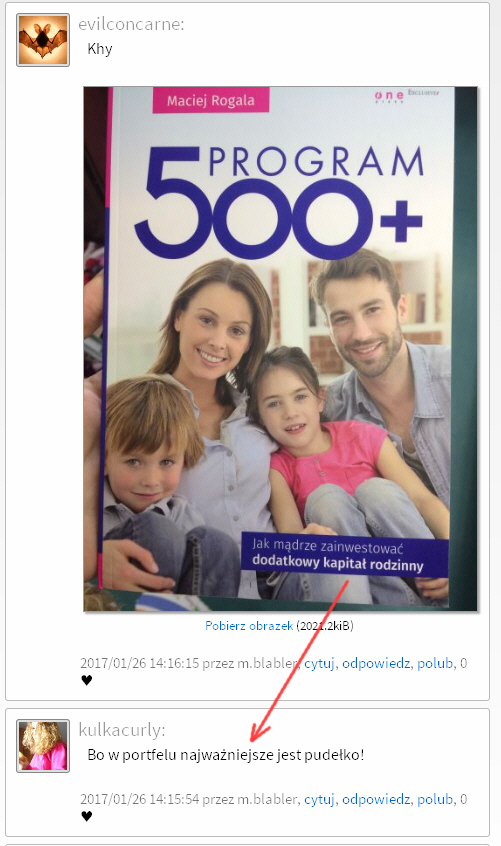Click the heart icon under kulkacurly's post
This screenshot has width=501, height=846.
click(x=87, y=816)
